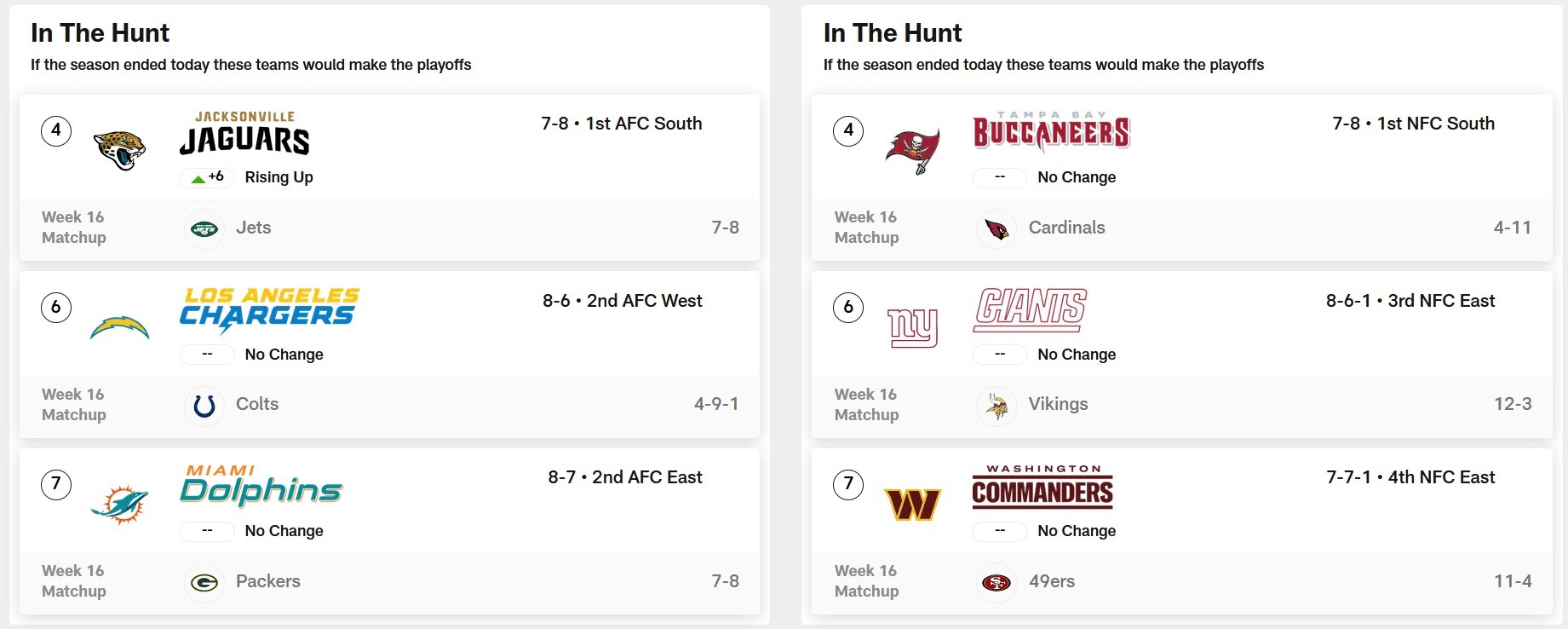Click the 49ers opponent logo icon

997,582
